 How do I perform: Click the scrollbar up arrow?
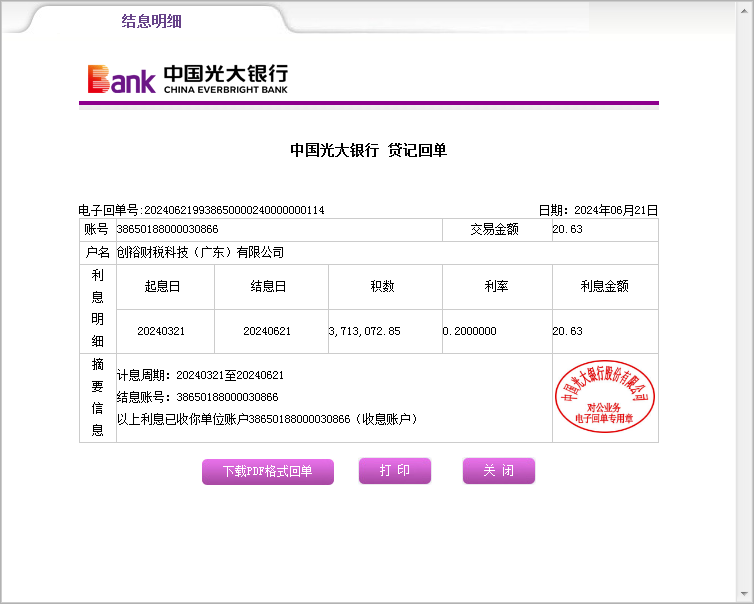pyautogui.click(x=745, y=10)
